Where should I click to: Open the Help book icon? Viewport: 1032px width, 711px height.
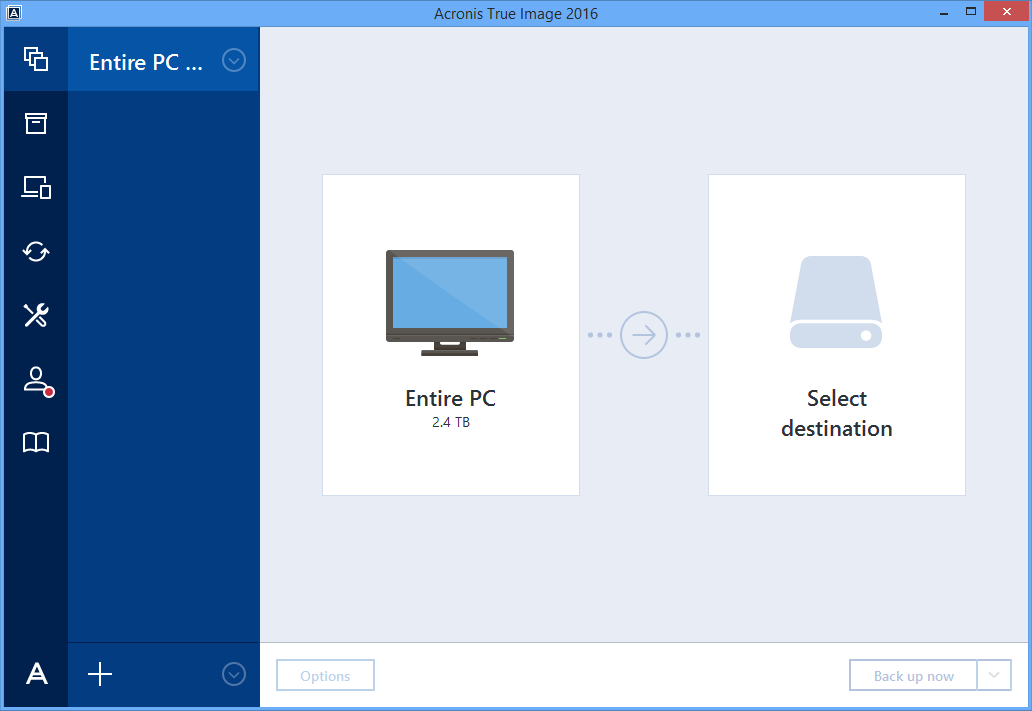pos(36,442)
